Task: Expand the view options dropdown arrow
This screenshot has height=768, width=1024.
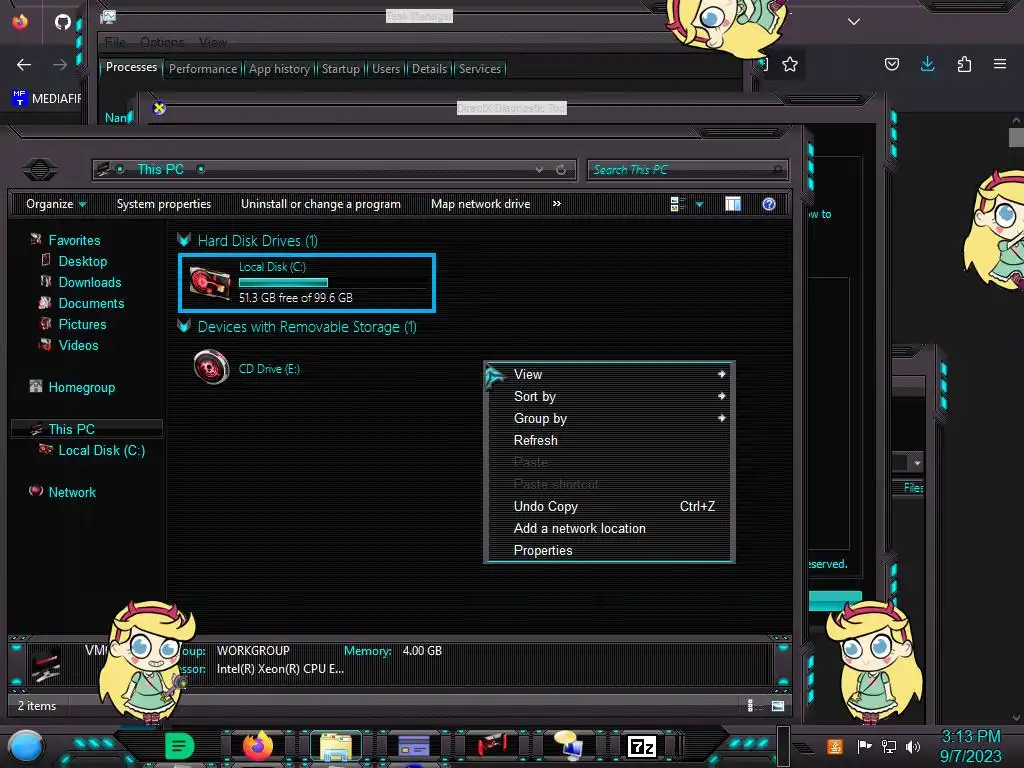Action: pos(699,204)
